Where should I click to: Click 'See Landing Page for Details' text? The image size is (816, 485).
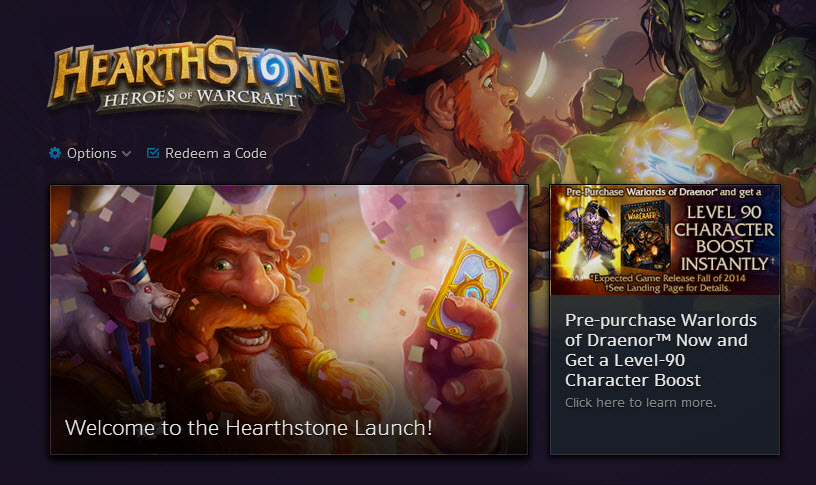[668, 288]
